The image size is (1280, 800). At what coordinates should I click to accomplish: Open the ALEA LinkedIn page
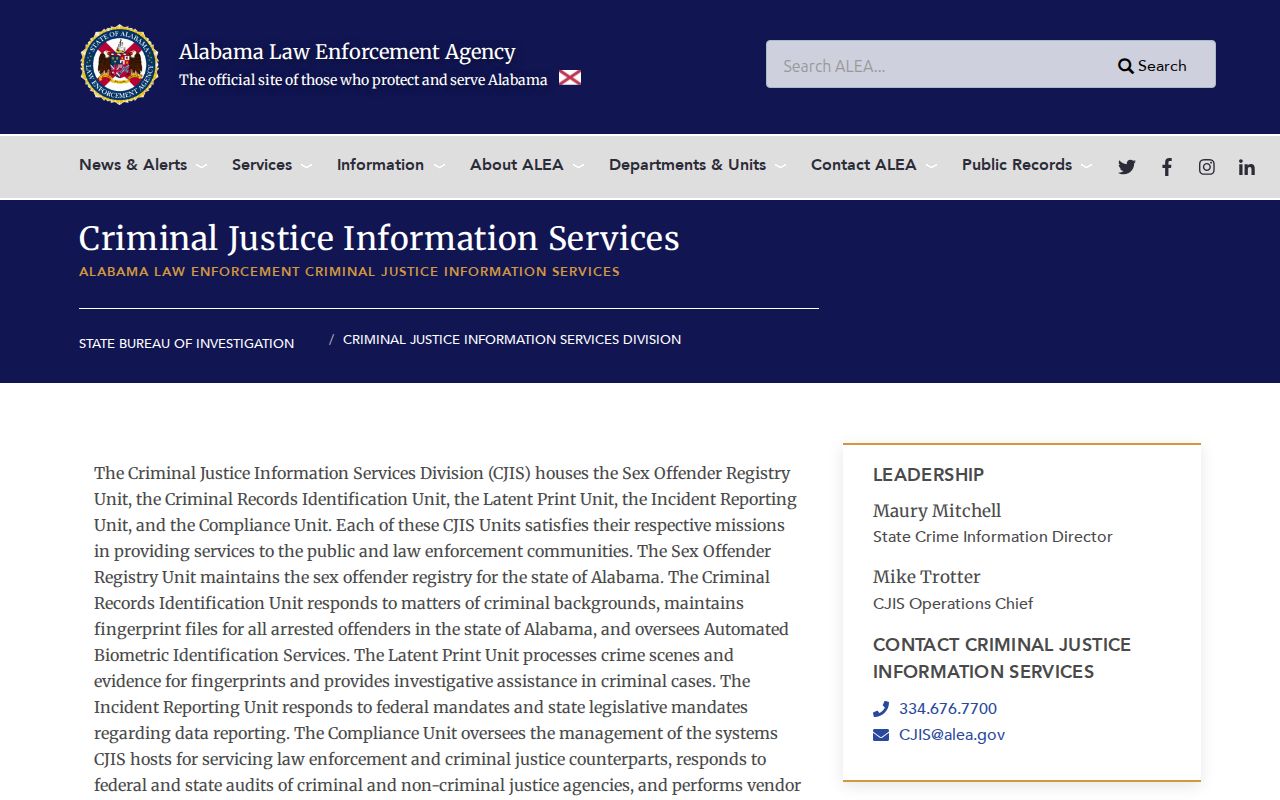1247,167
